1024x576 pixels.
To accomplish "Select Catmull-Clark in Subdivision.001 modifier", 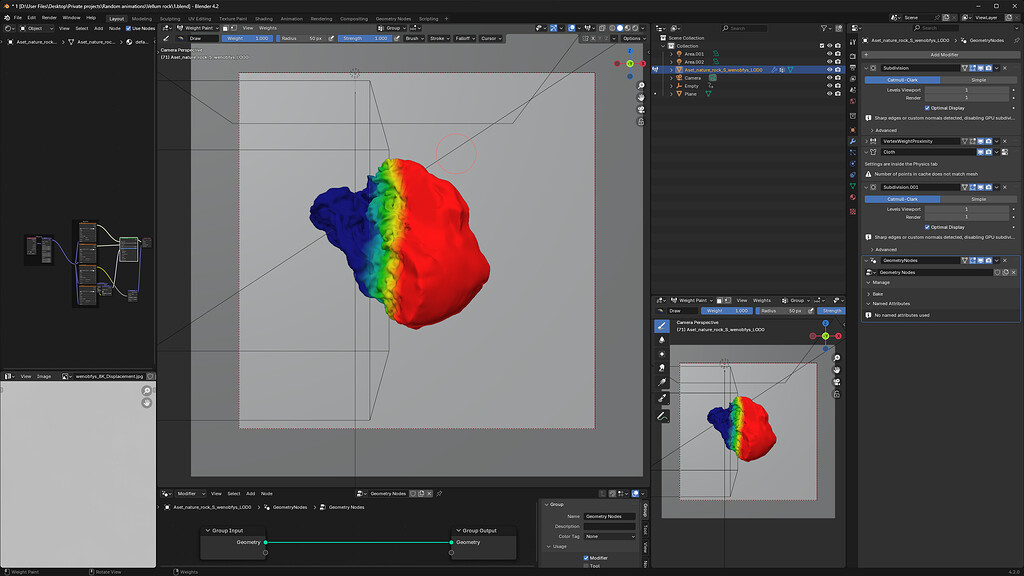I will 903,199.
